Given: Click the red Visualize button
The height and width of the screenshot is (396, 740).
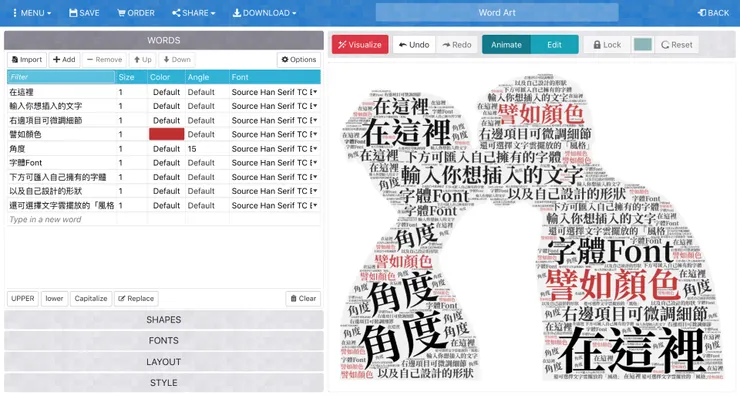Looking at the screenshot, I should point(360,44).
